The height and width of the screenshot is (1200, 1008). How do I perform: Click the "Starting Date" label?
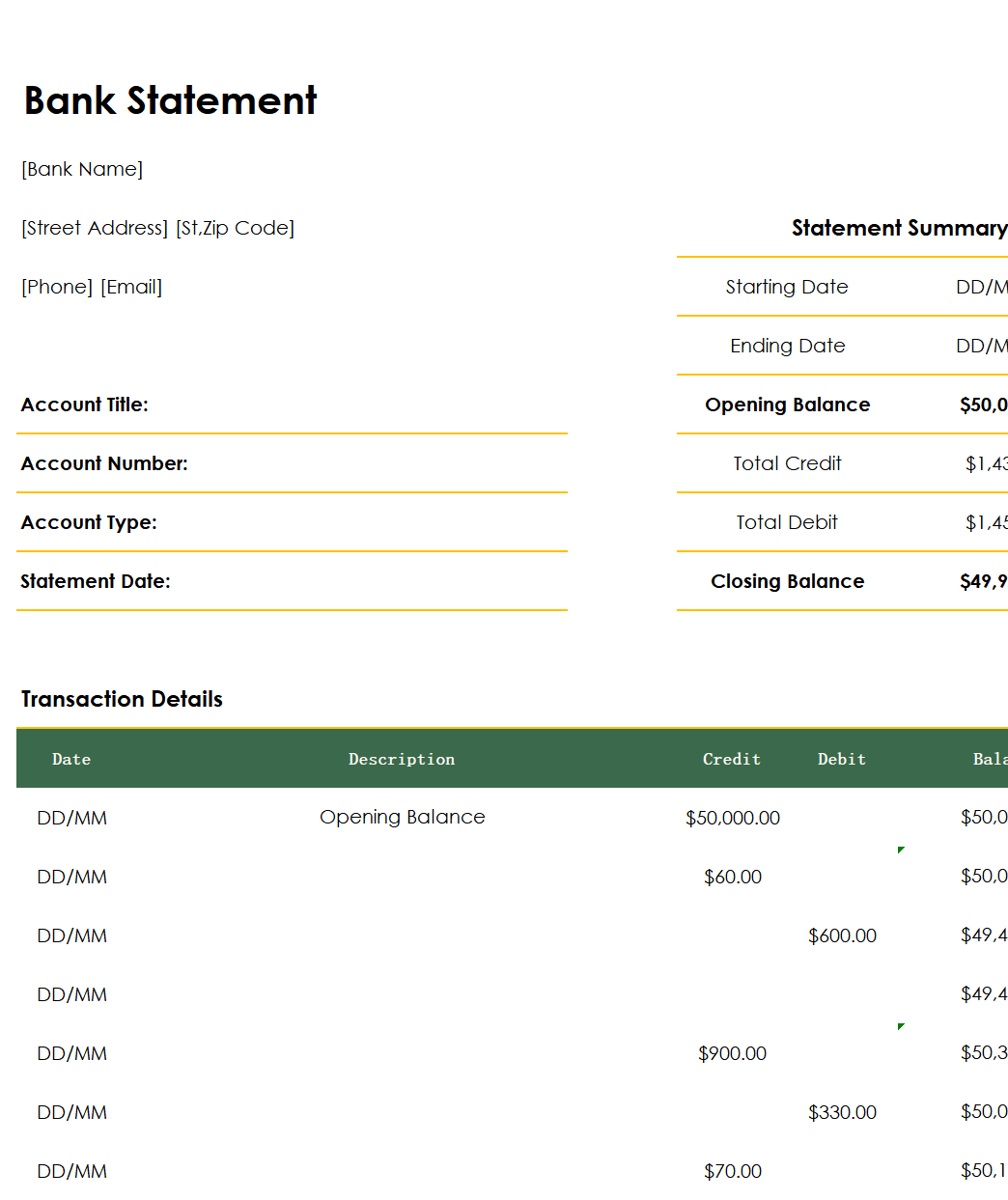(x=787, y=287)
